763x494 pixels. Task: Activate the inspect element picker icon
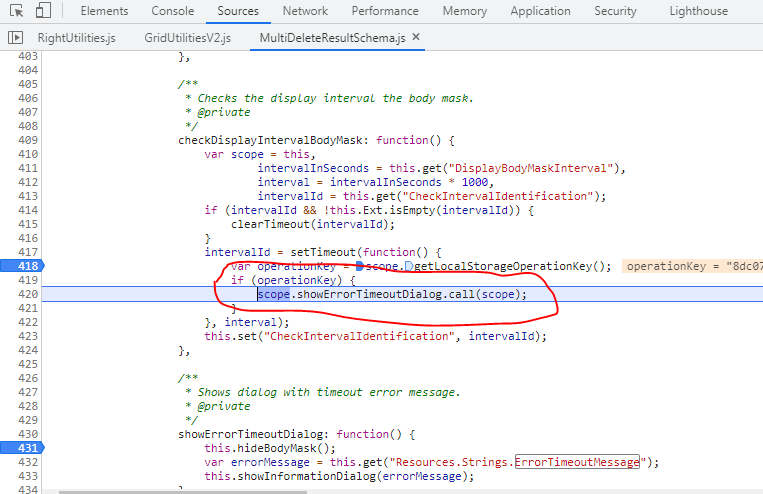[16, 11]
